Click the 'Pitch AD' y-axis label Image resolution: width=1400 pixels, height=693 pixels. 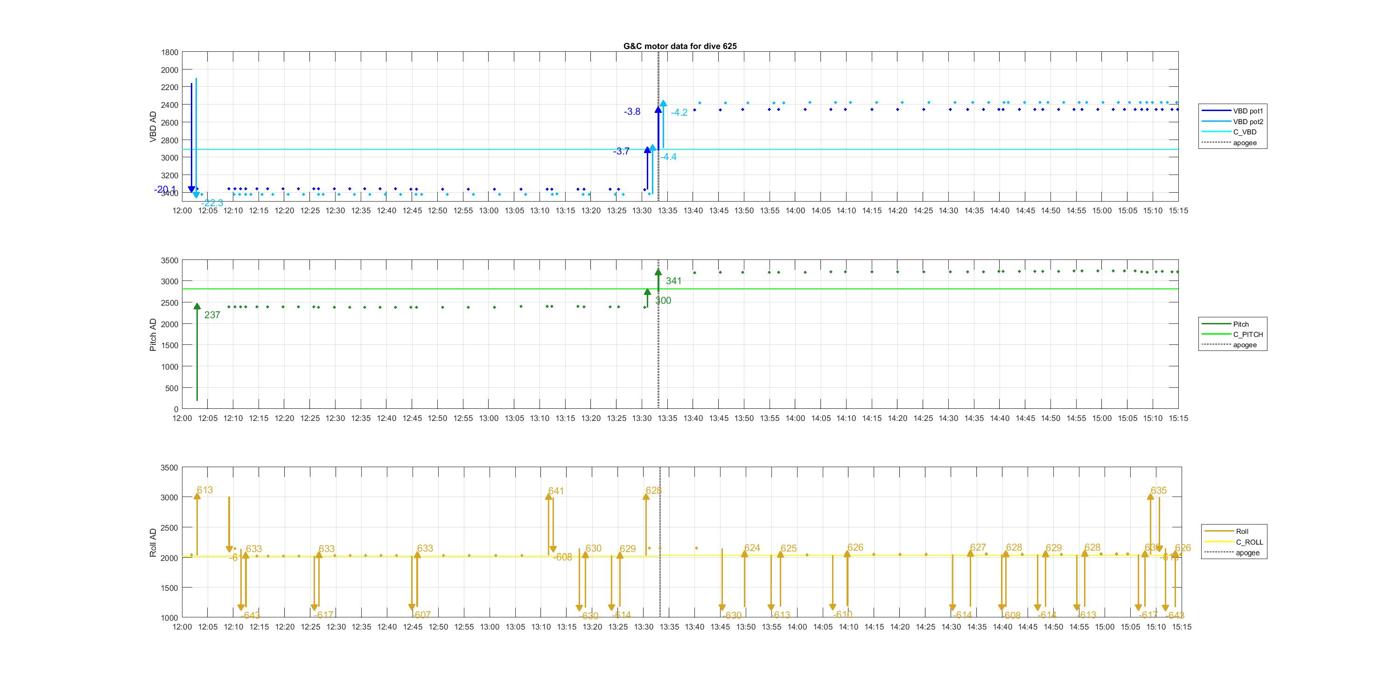tap(154, 335)
